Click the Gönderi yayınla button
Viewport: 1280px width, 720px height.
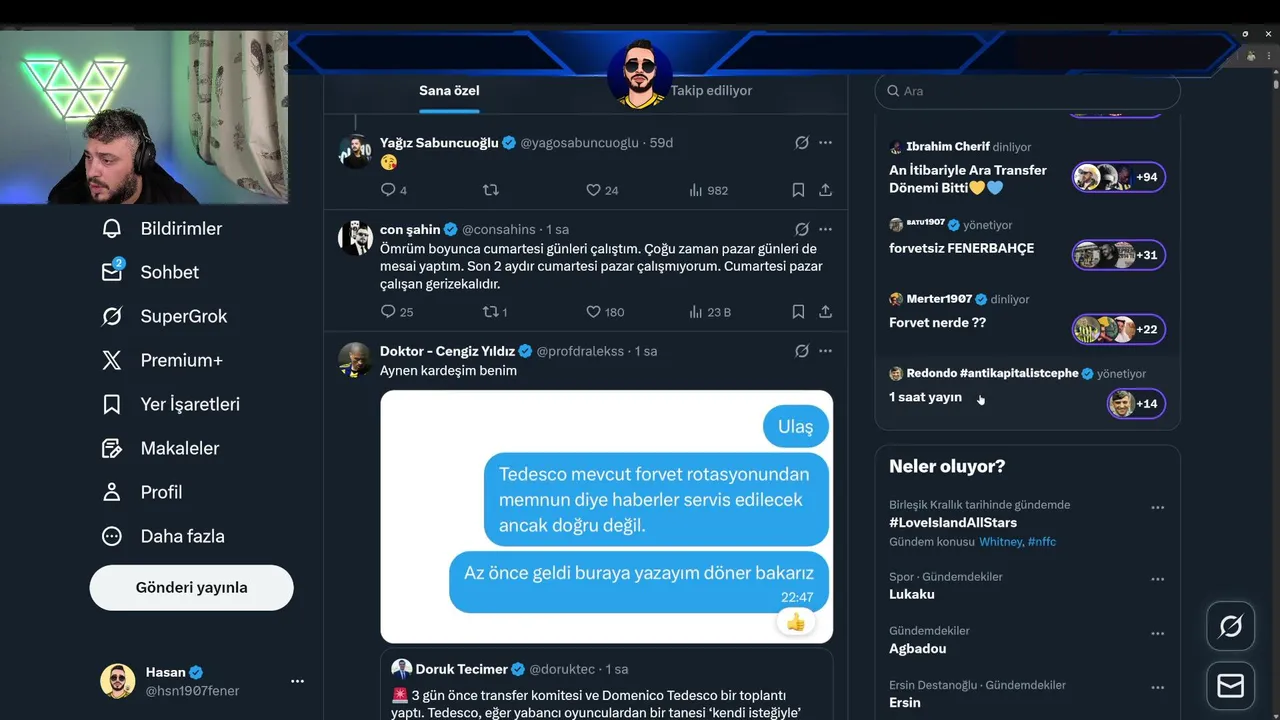(191, 588)
